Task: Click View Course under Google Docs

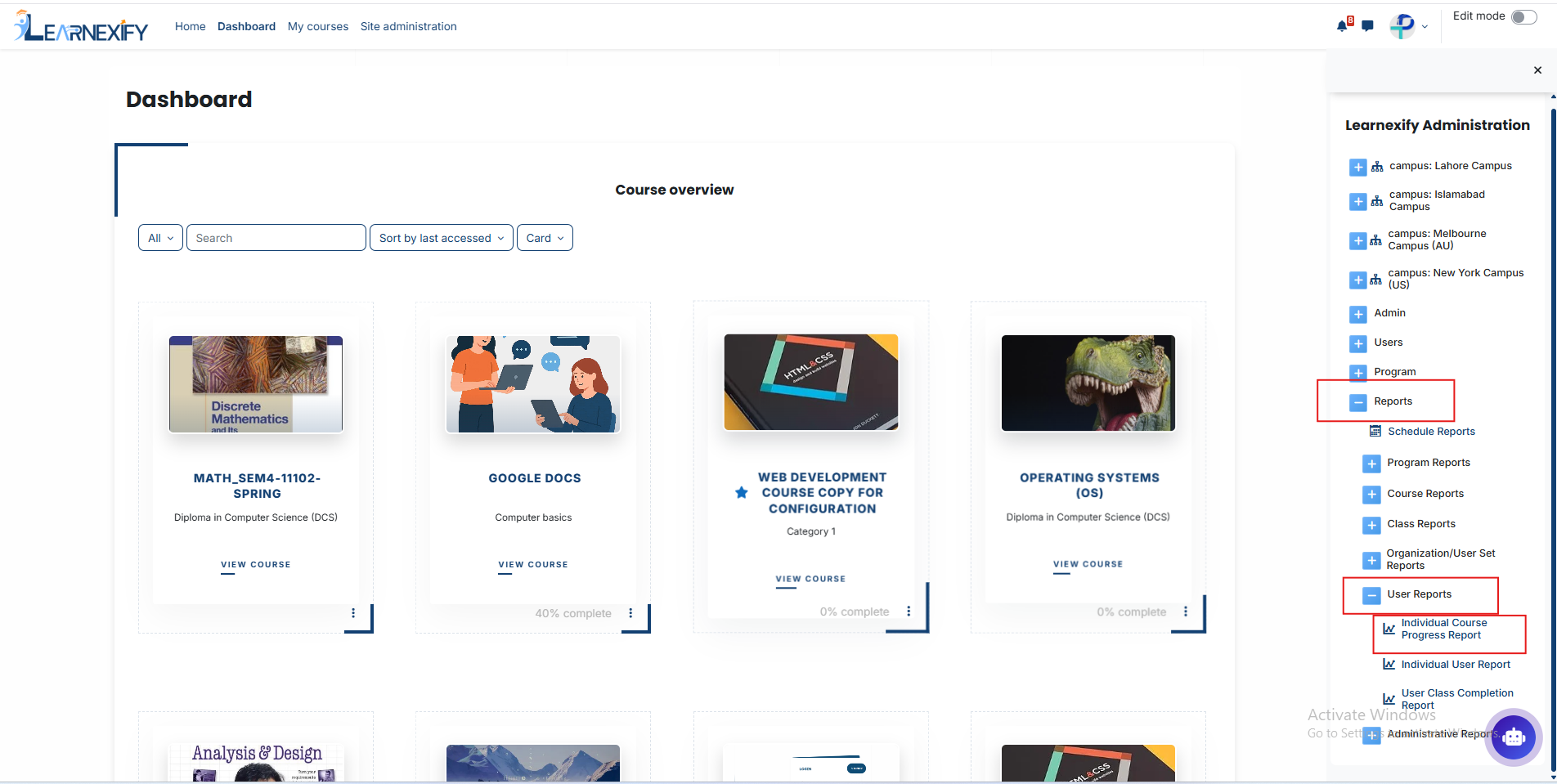Action: pos(533,565)
